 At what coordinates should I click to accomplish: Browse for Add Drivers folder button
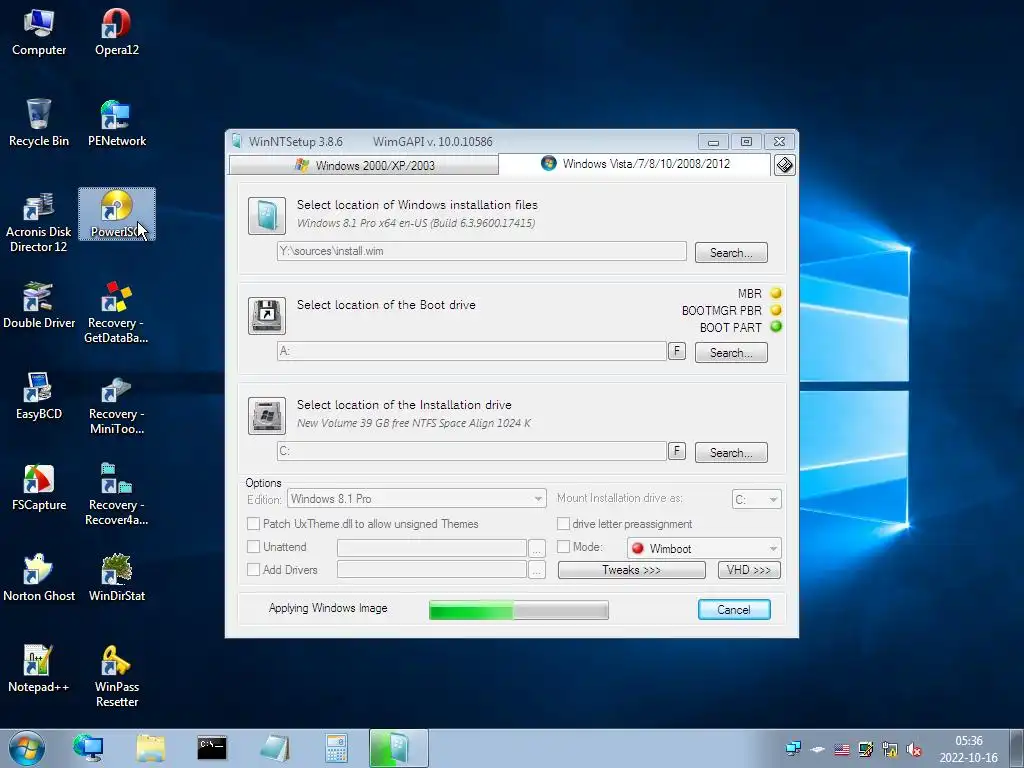click(x=536, y=570)
